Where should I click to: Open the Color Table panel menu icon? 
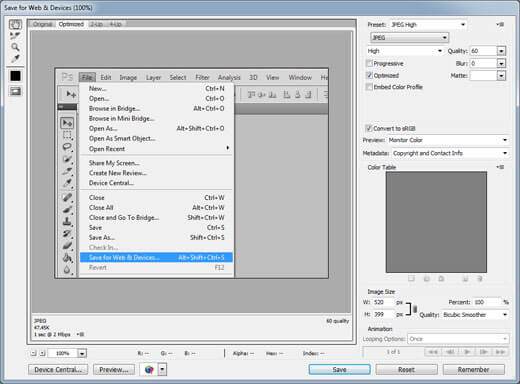coord(500,167)
